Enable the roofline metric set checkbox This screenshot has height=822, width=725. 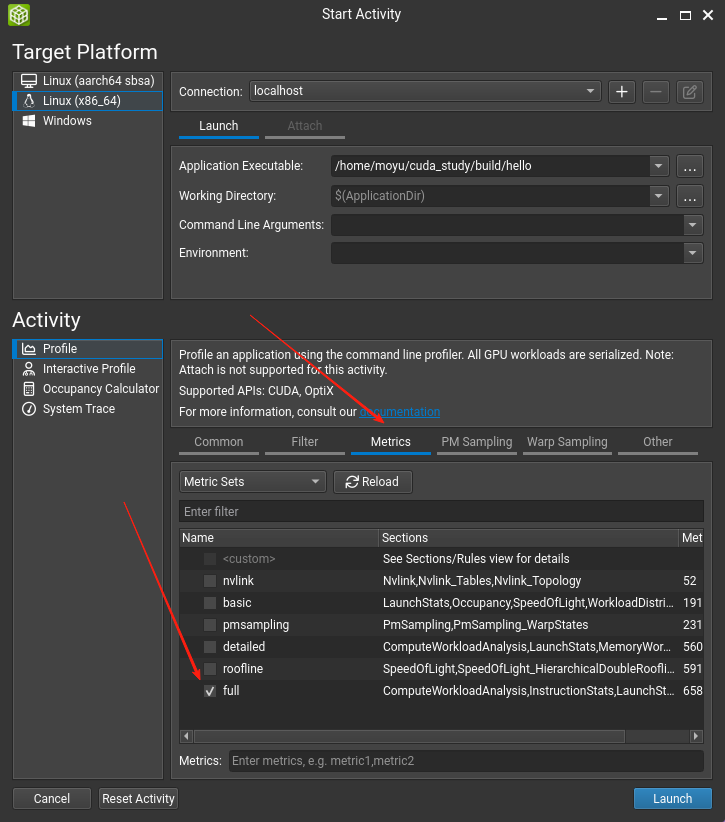(210, 669)
